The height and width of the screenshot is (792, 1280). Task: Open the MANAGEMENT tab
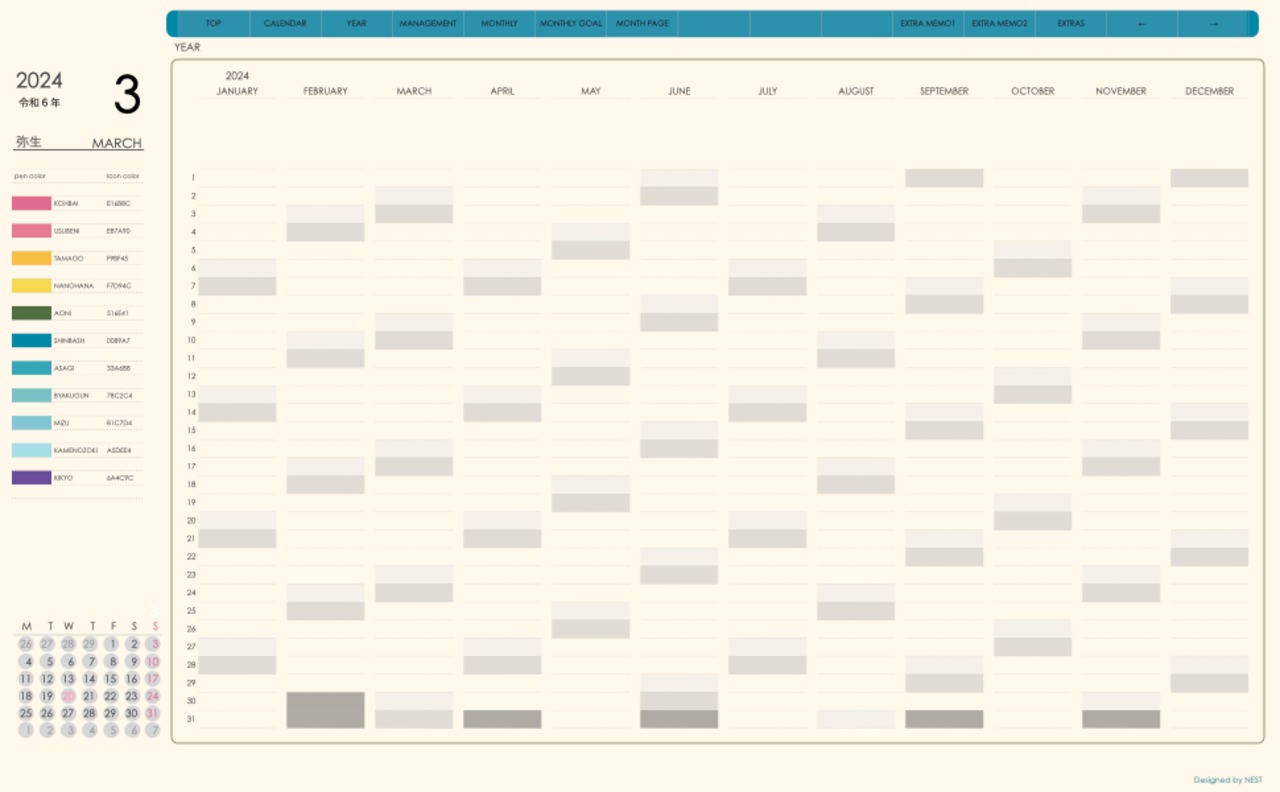[x=428, y=23]
